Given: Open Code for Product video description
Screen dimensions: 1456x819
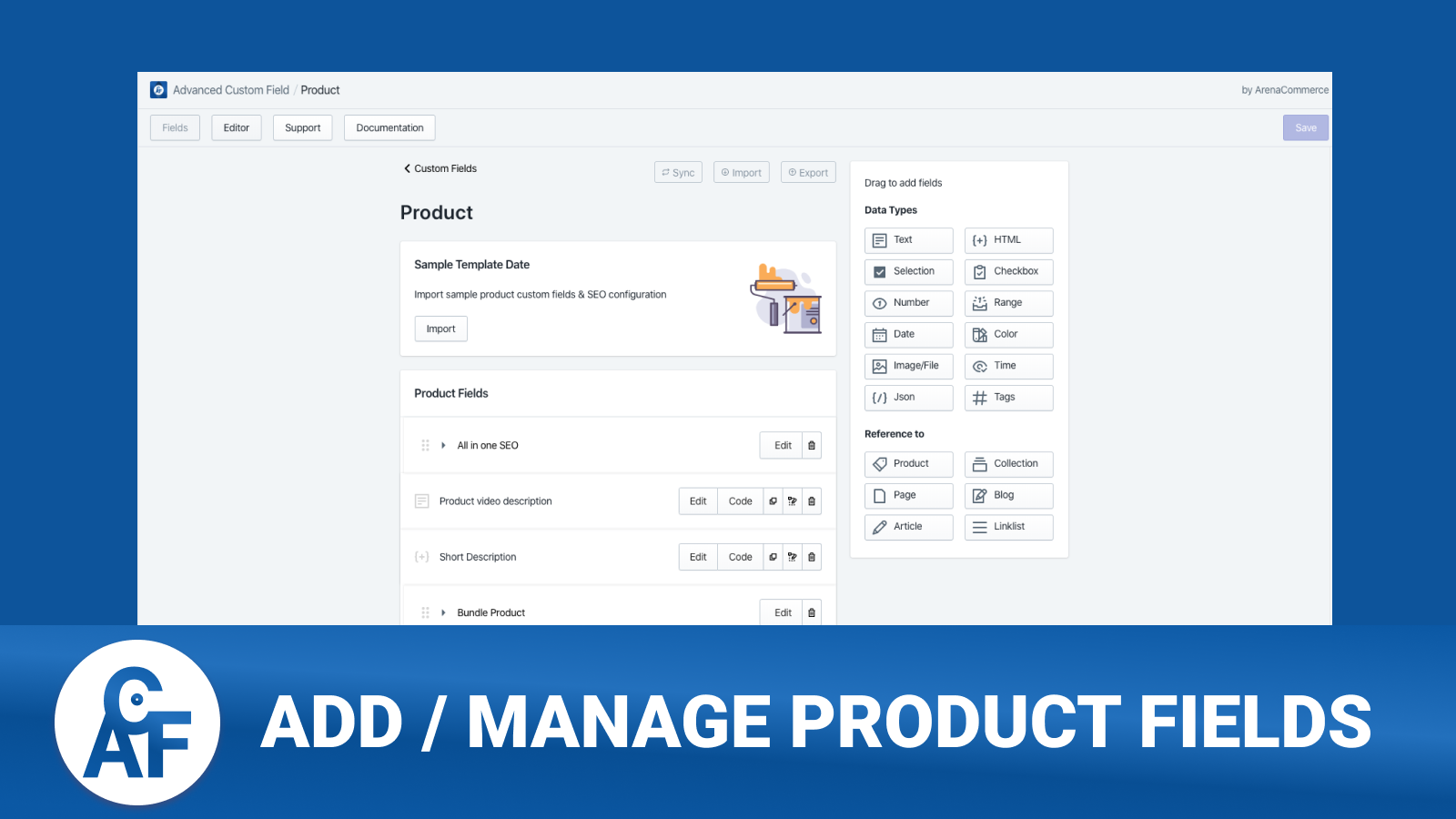Looking at the screenshot, I should 740,501.
